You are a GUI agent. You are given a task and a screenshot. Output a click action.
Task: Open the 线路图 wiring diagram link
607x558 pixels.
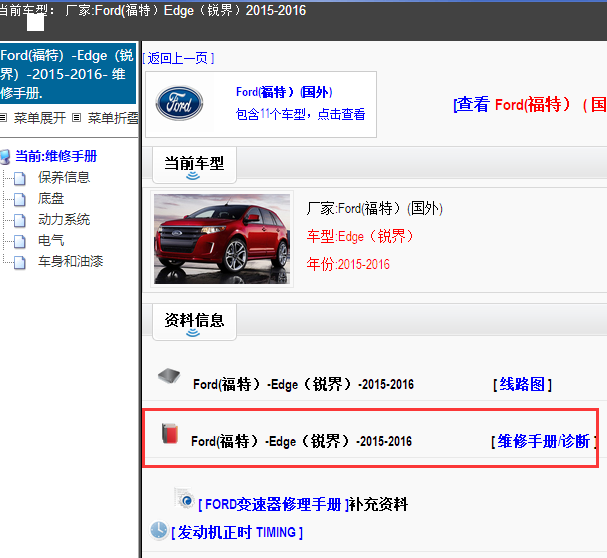pyautogui.click(x=522, y=385)
